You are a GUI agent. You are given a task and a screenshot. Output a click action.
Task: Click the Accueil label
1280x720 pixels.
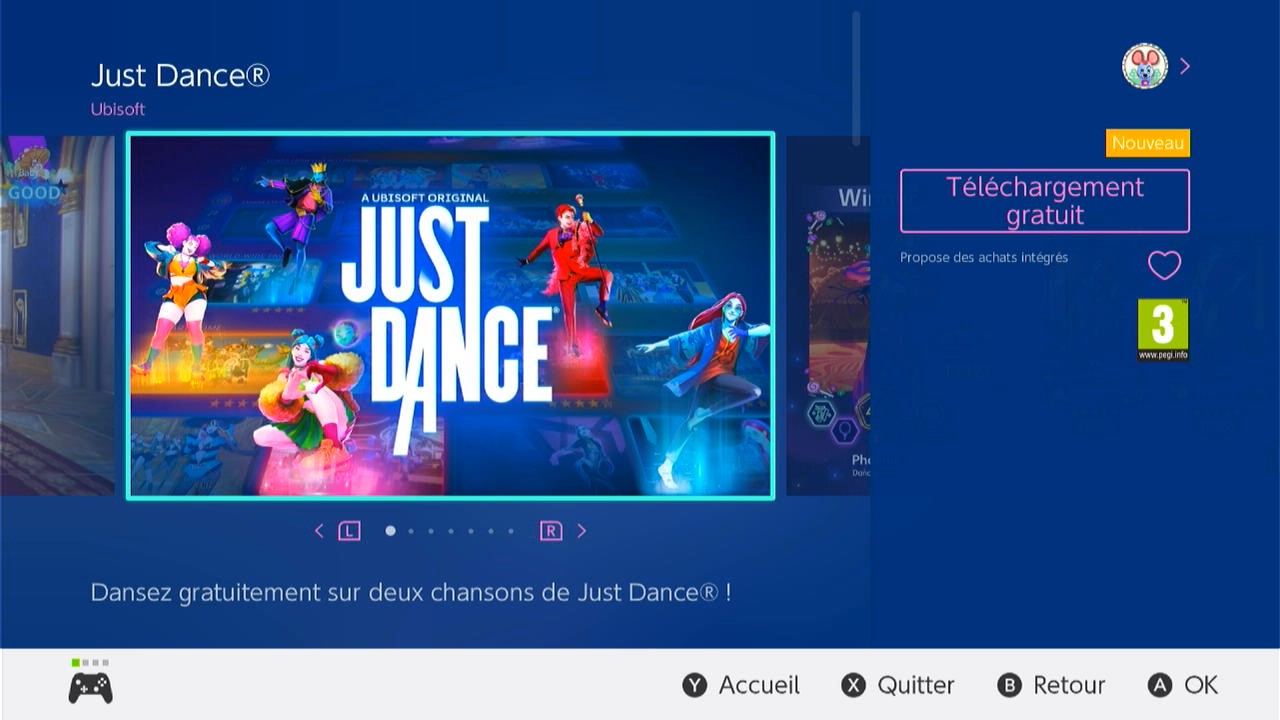(759, 685)
